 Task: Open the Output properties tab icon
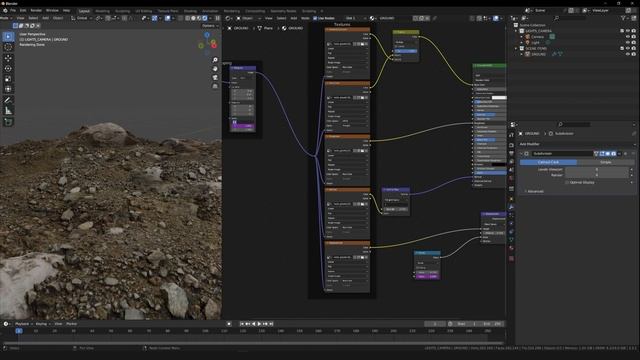511,153
